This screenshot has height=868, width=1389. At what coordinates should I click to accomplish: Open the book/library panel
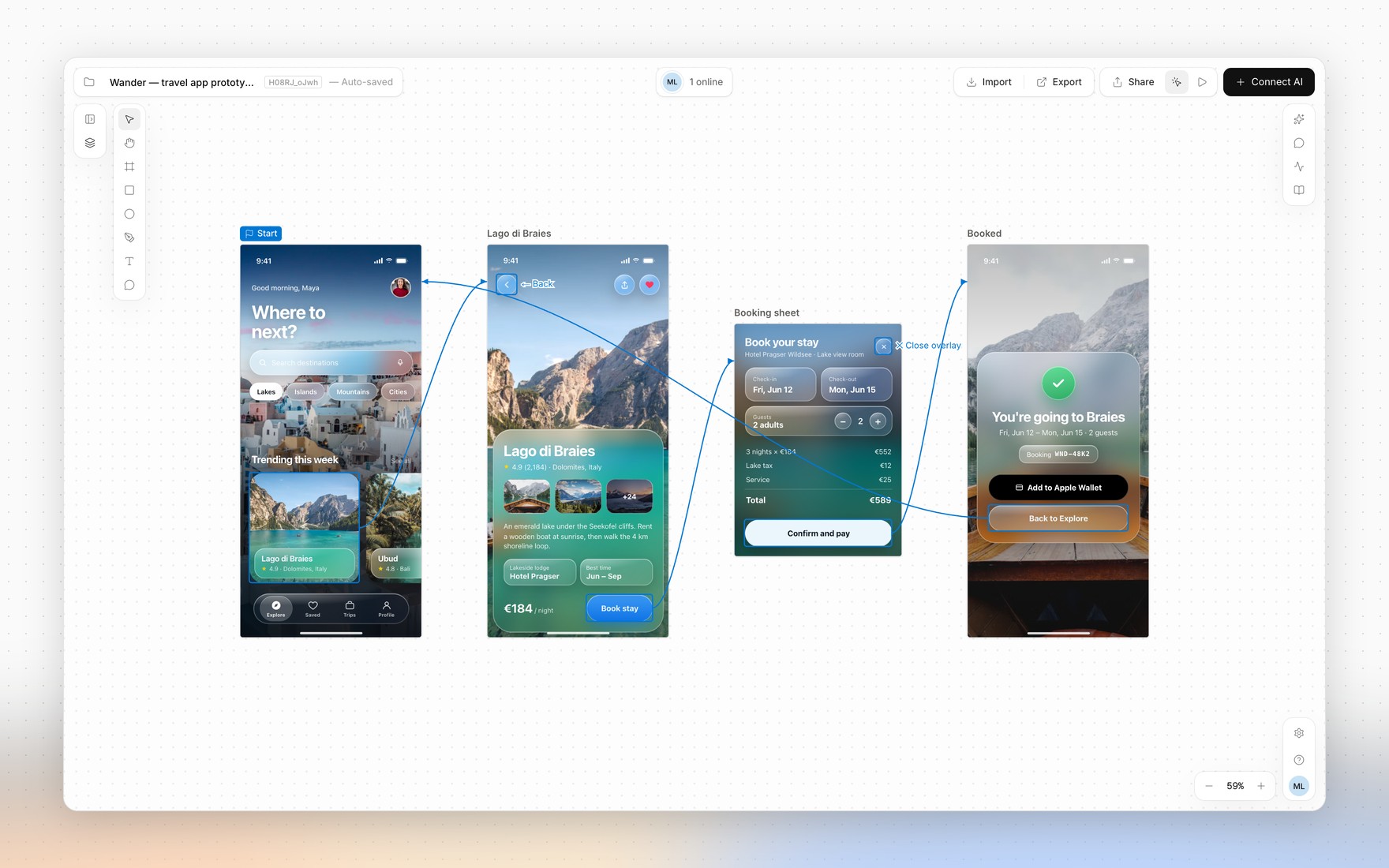[1299, 190]
